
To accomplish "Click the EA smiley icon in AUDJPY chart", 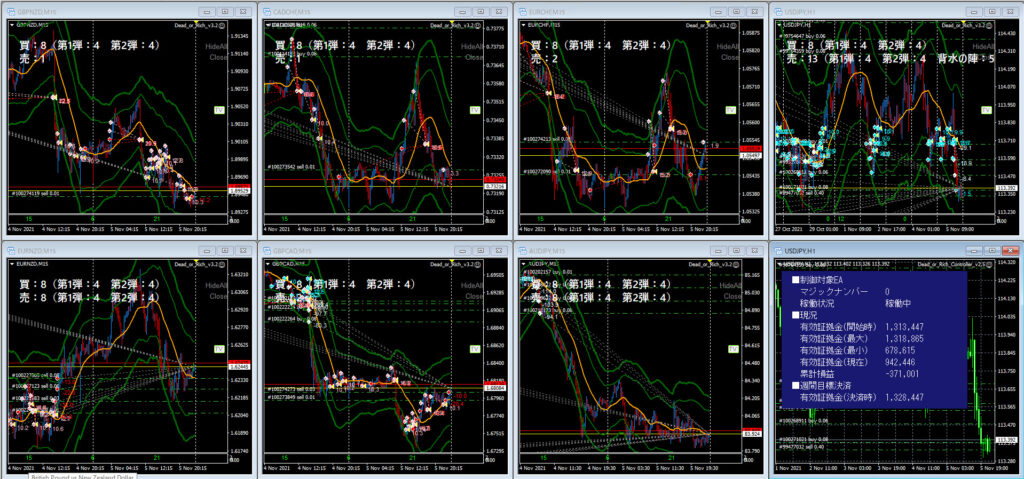I will (x=734, y=263).
